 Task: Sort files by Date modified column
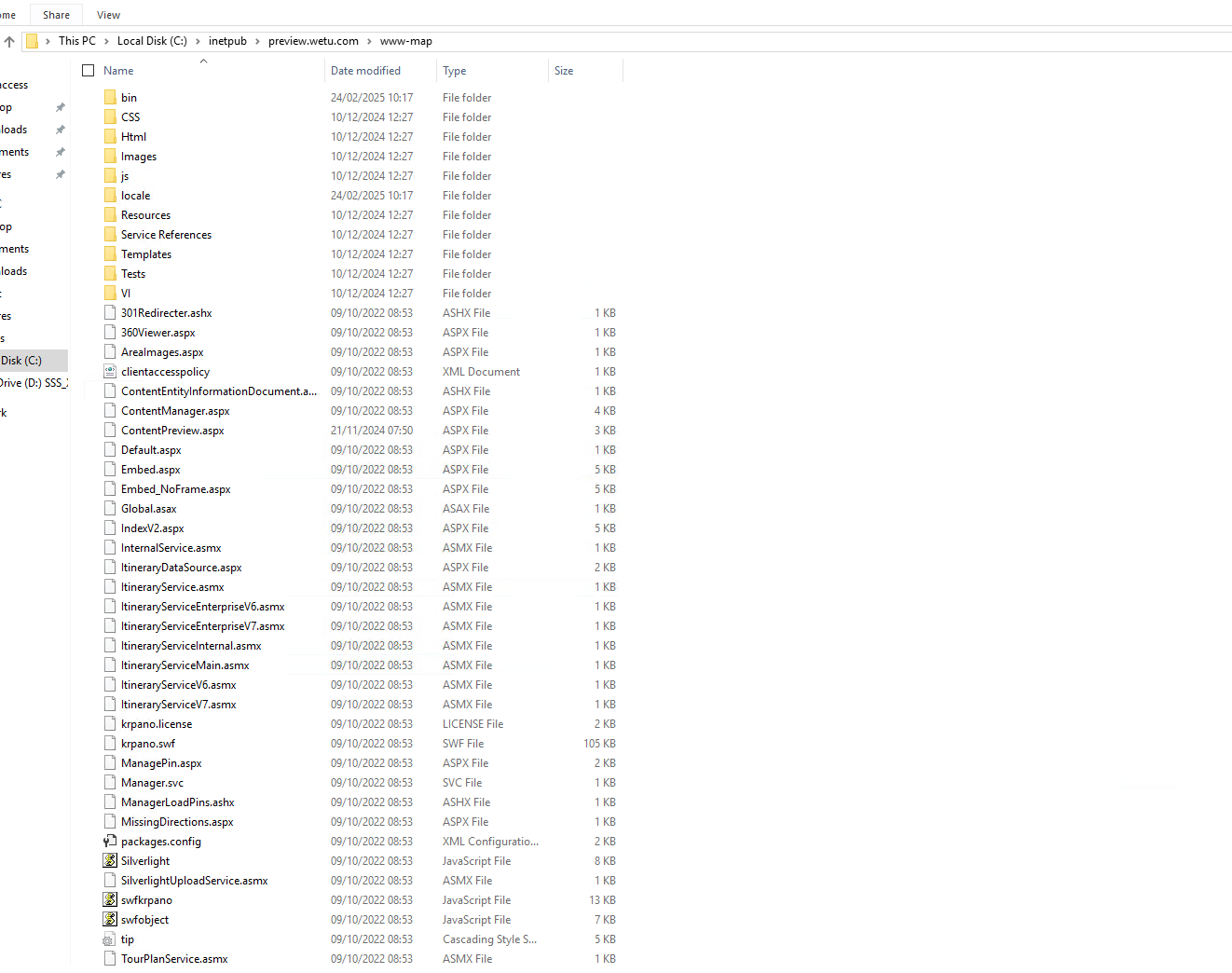pos(365,71)
